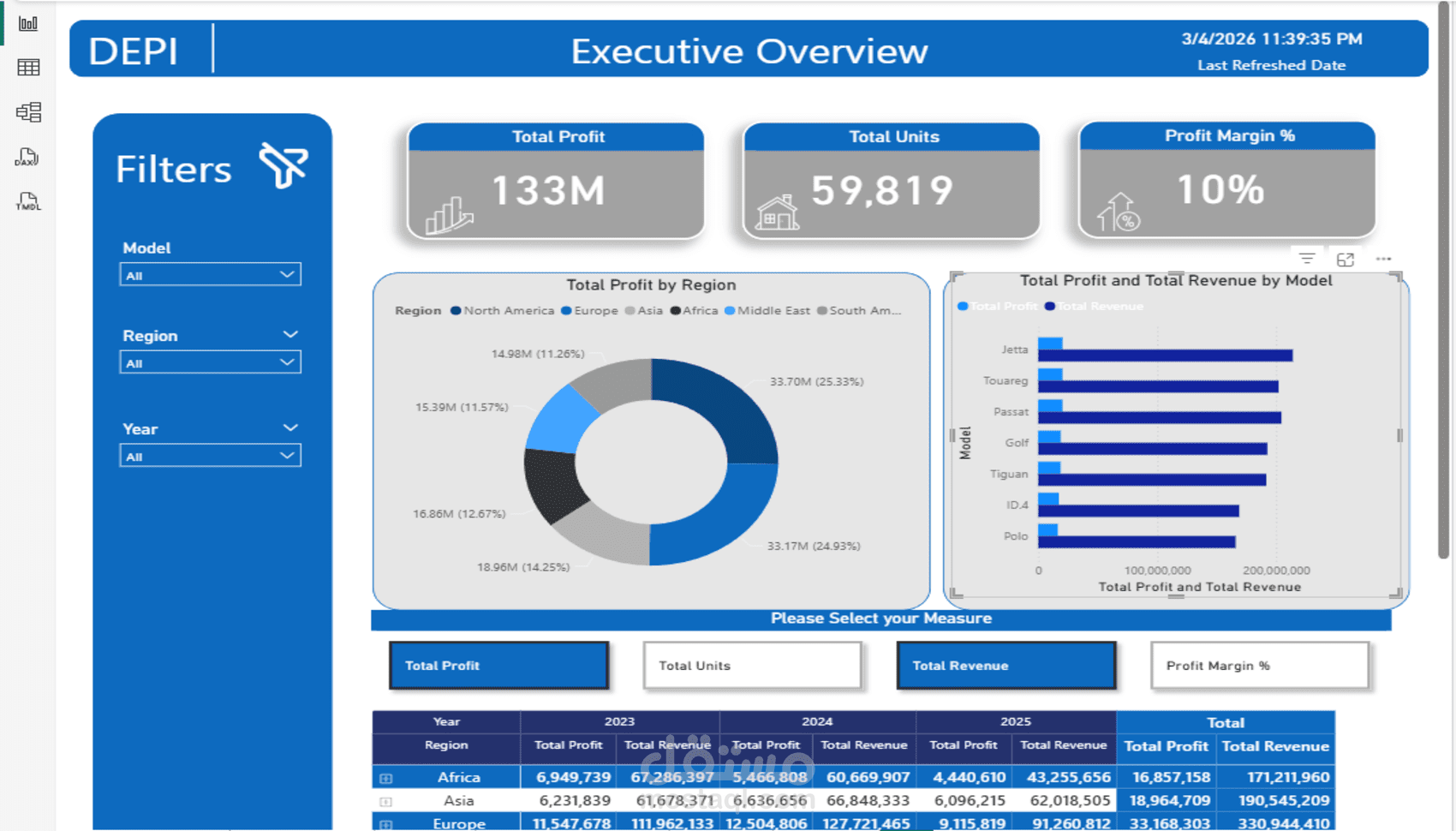
Task: Open the Year slicer dropdown
Action: coord(210,456)
